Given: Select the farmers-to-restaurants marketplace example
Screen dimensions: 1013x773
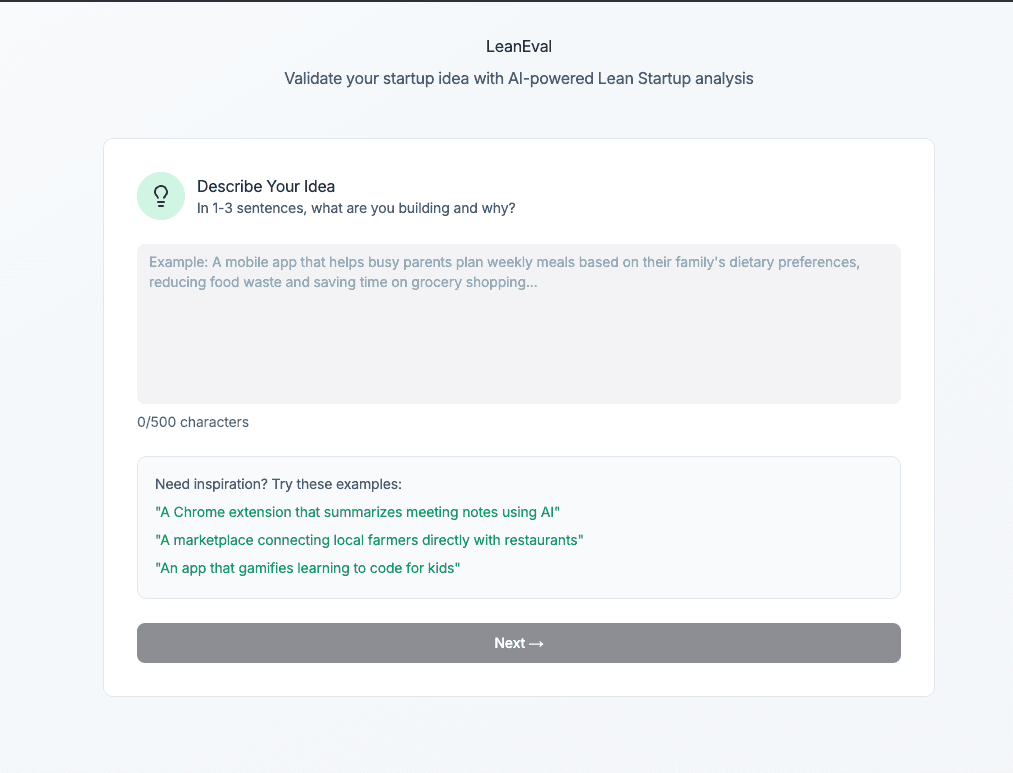Looking at the screenshot, I should (370, 540).
